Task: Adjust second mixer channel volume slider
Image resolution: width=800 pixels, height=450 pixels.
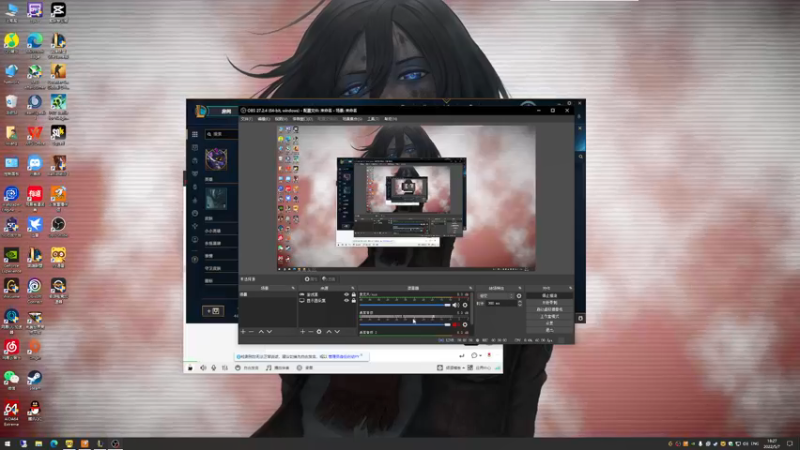Action: (x=405, y=324)
